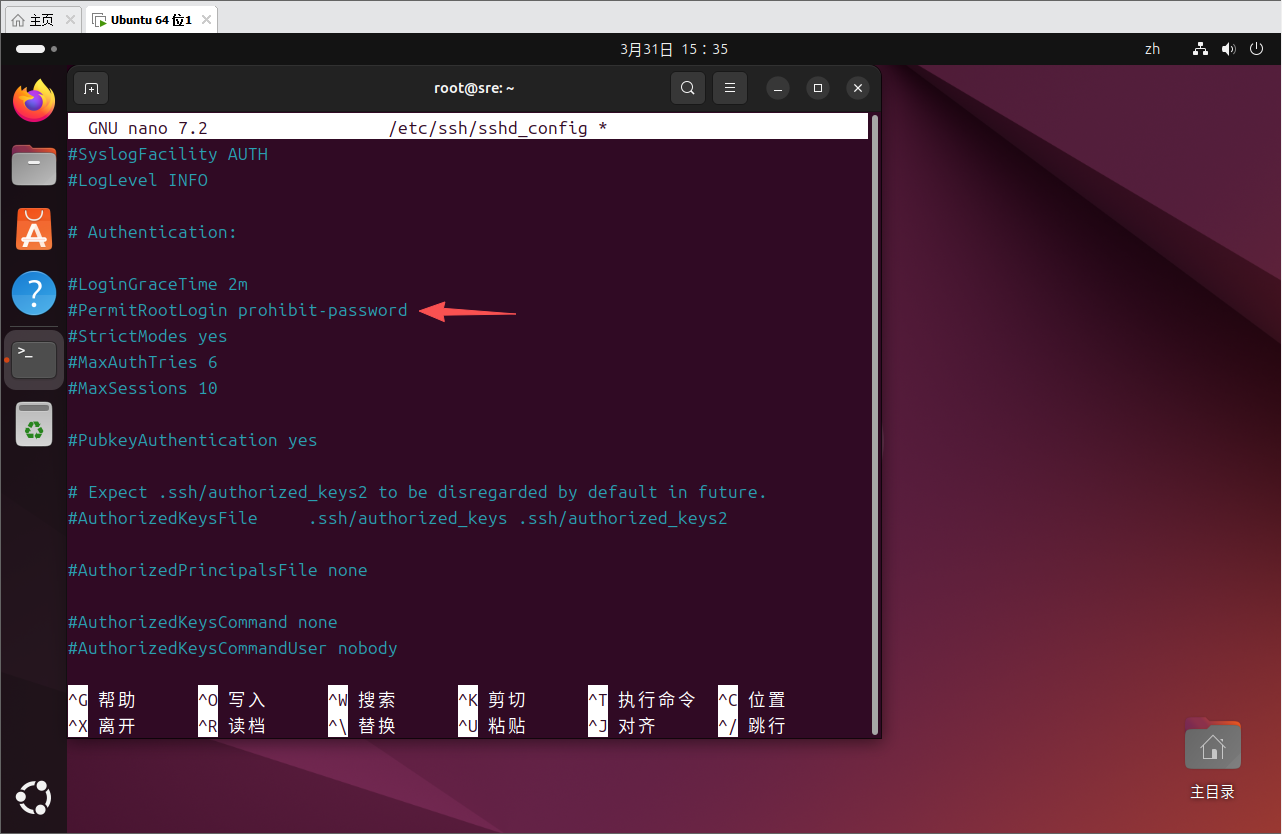The height and width of the screenshot is (834, 1282).
Task: Click the ^G 帮助 shortcut label
Action: tap(102, 700)
